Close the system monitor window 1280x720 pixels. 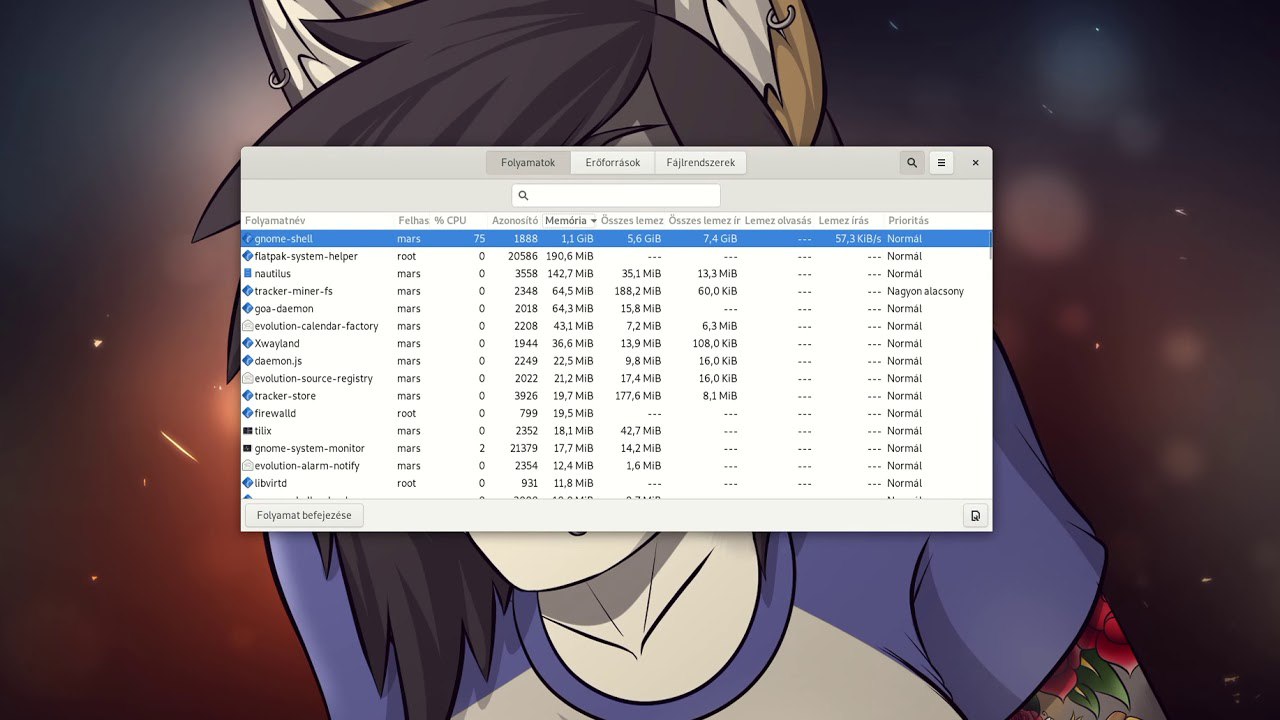pyautogui.click(x=975, y=162)
